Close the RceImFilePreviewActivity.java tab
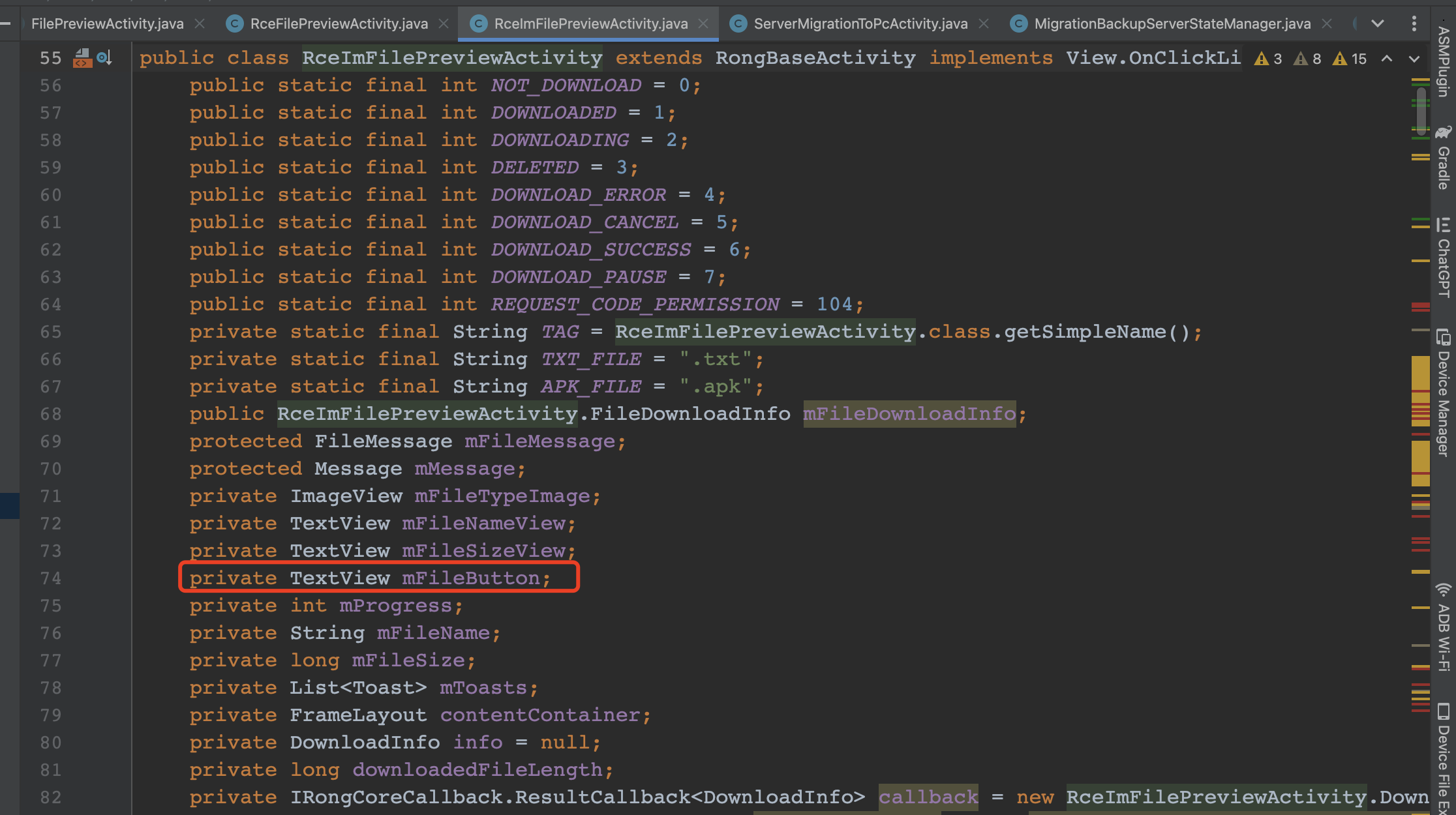 [x=703, y=23]
